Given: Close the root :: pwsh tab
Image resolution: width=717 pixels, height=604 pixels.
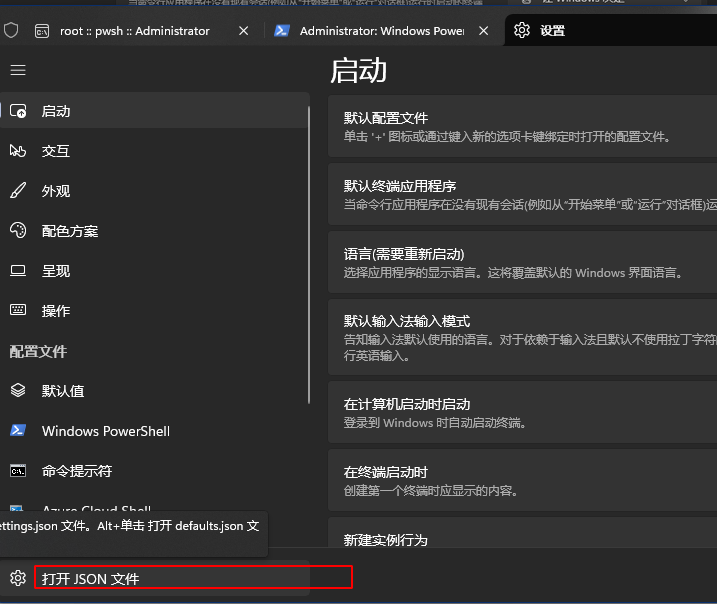Looking at the screenshot, I should click(243, 31).
